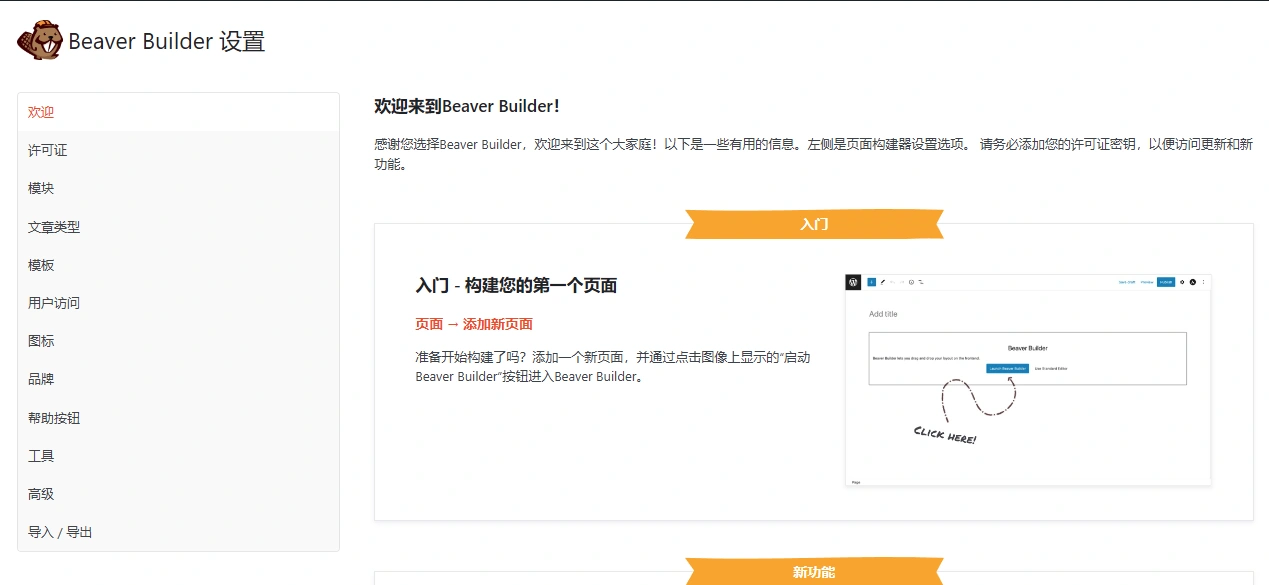Select the 图标 settings section
1269x585 pixels.
click(x=40, y=341)
